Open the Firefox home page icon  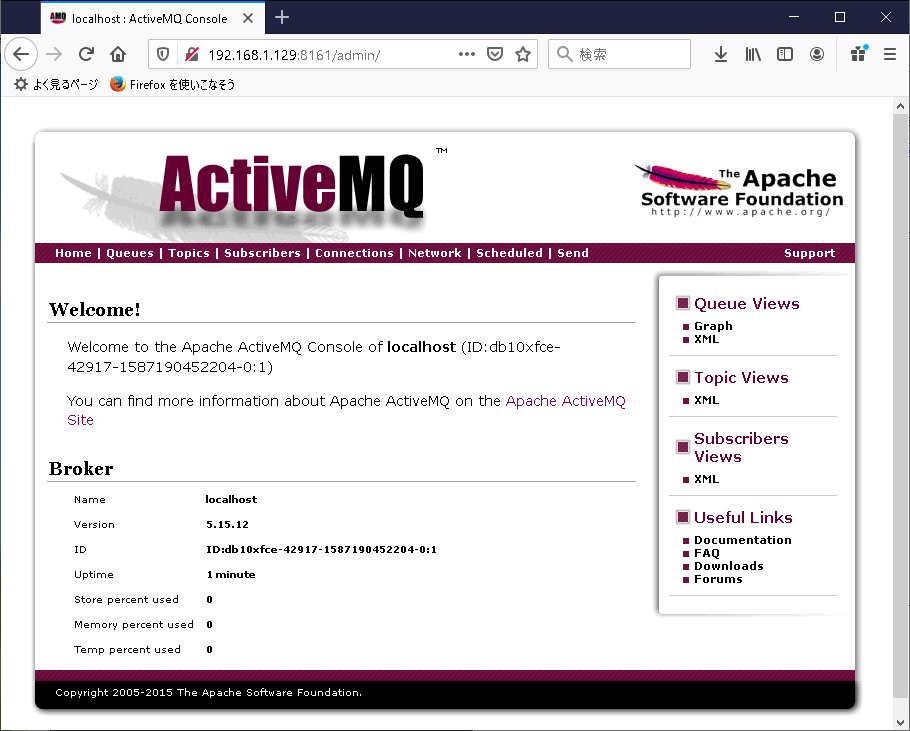coord(118,54)
